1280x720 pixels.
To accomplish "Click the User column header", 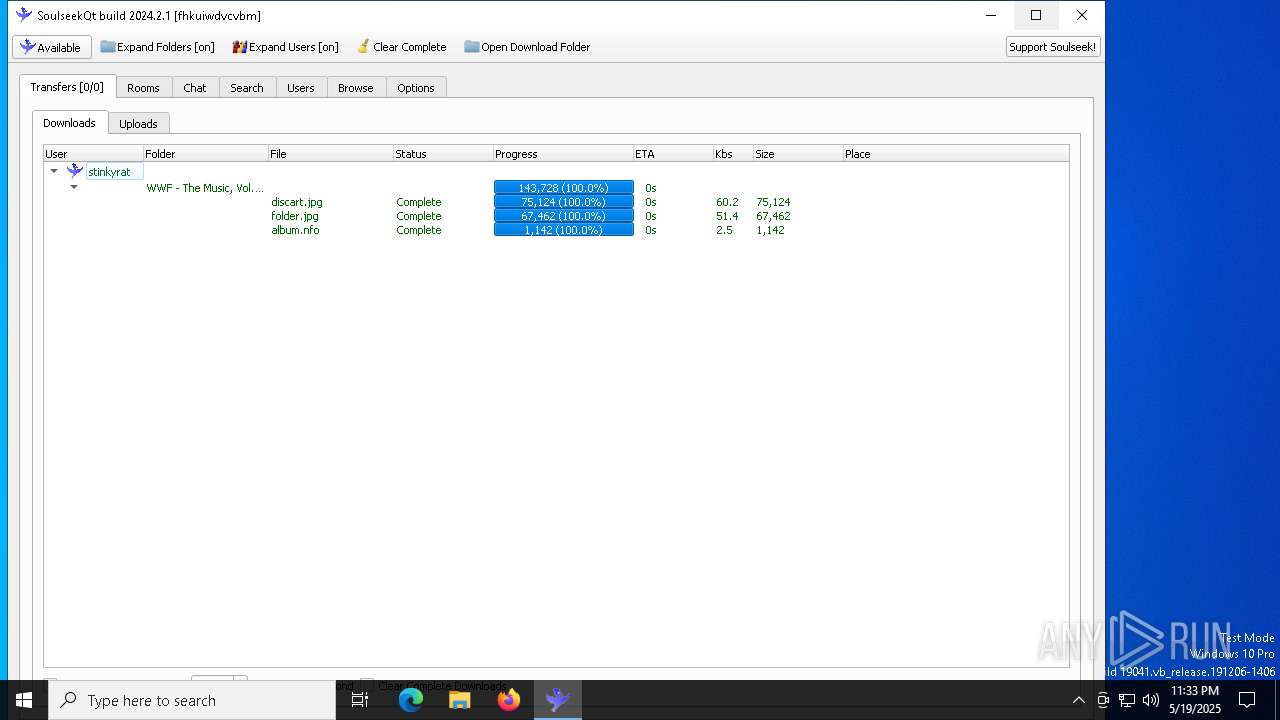I will click(x=93, y=154).
